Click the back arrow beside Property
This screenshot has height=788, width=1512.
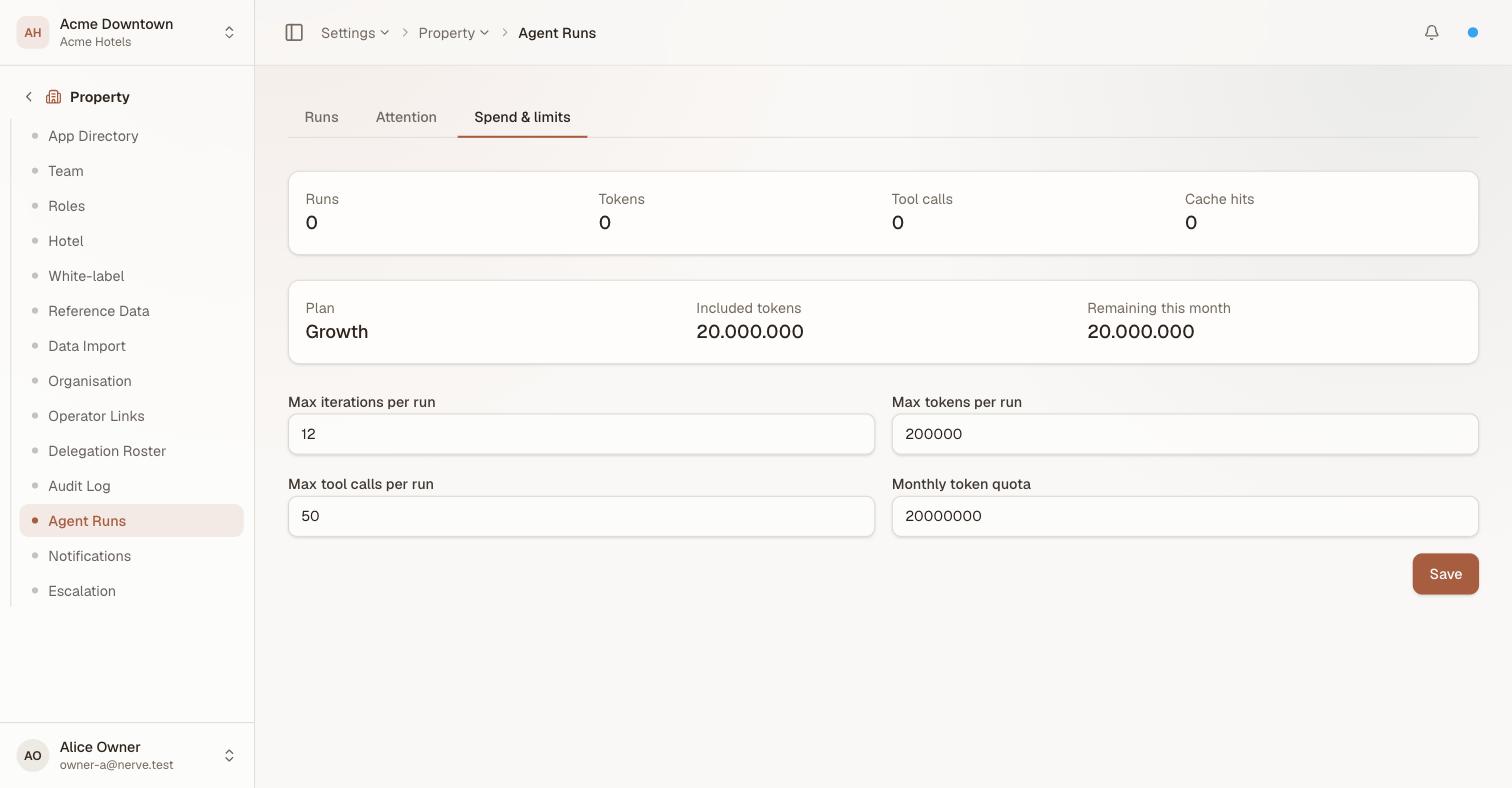(29, 97)
